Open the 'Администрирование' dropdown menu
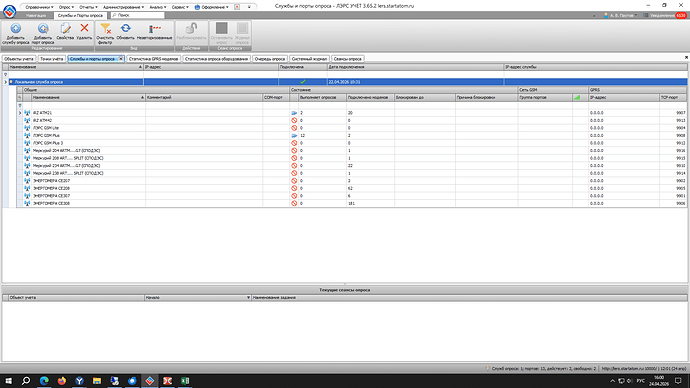Viewport: 690px width, 388px height. 123,7
